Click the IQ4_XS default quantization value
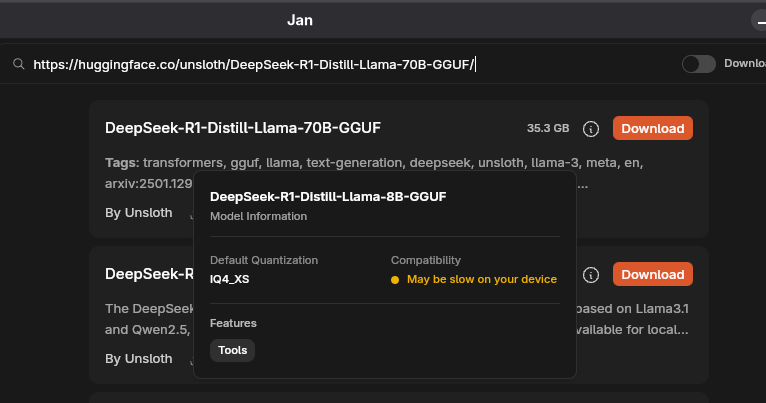 (229, 279)
